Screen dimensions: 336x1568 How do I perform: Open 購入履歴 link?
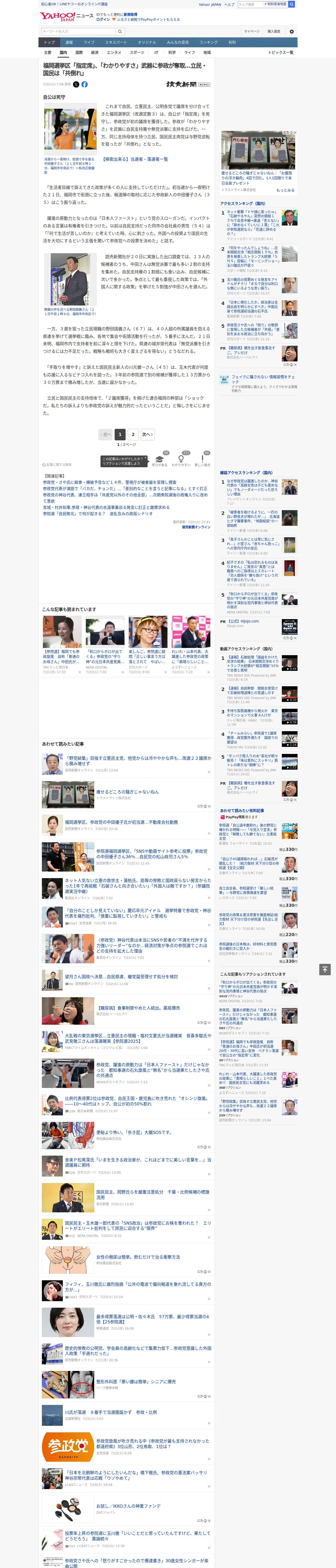coord(274,31)
